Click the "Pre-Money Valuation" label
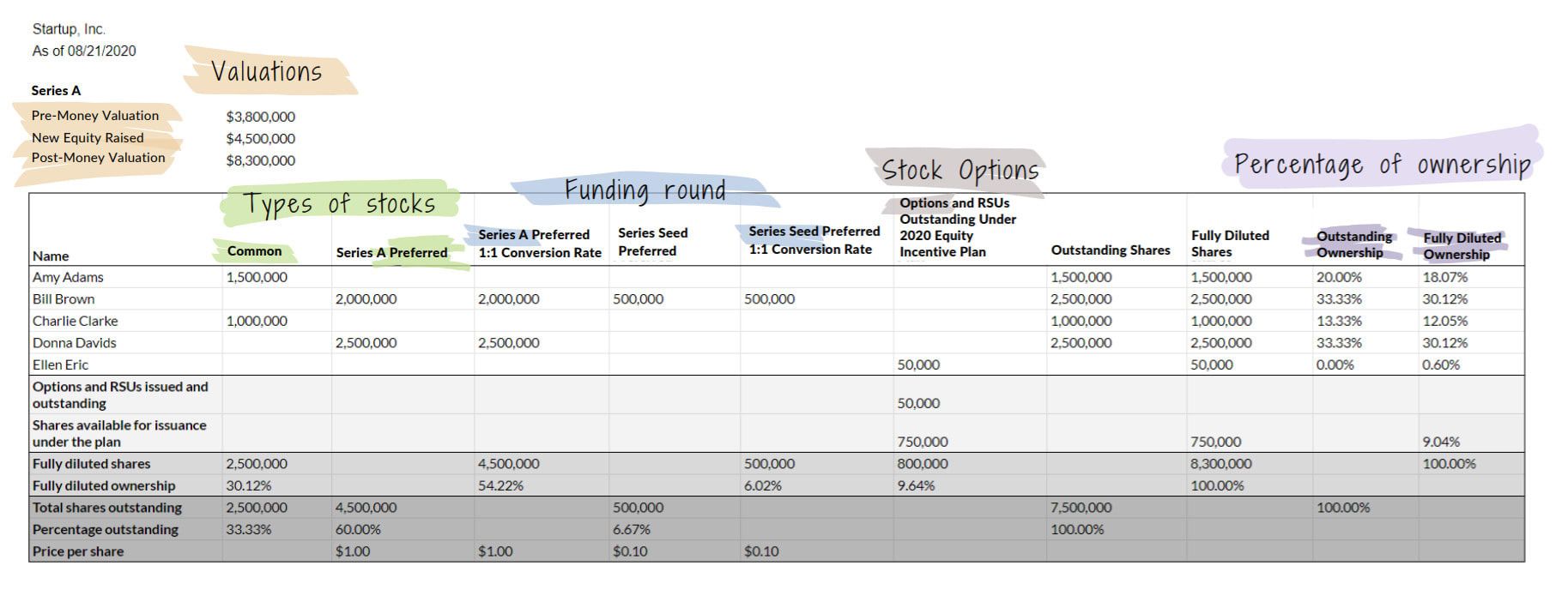1568x596 pixels. pos(95,116)
